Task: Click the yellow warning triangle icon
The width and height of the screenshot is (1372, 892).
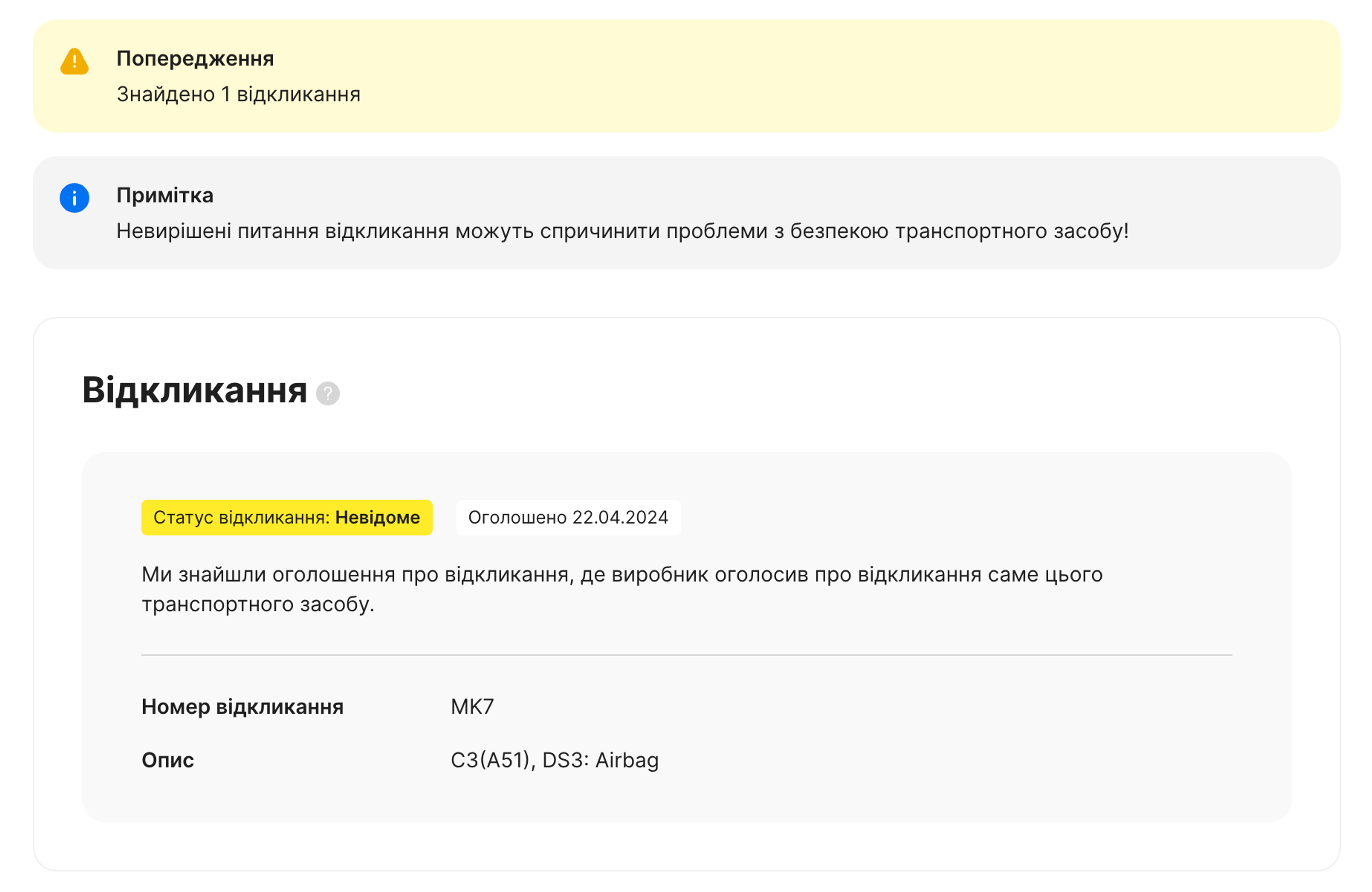Action: pos(74,62)
